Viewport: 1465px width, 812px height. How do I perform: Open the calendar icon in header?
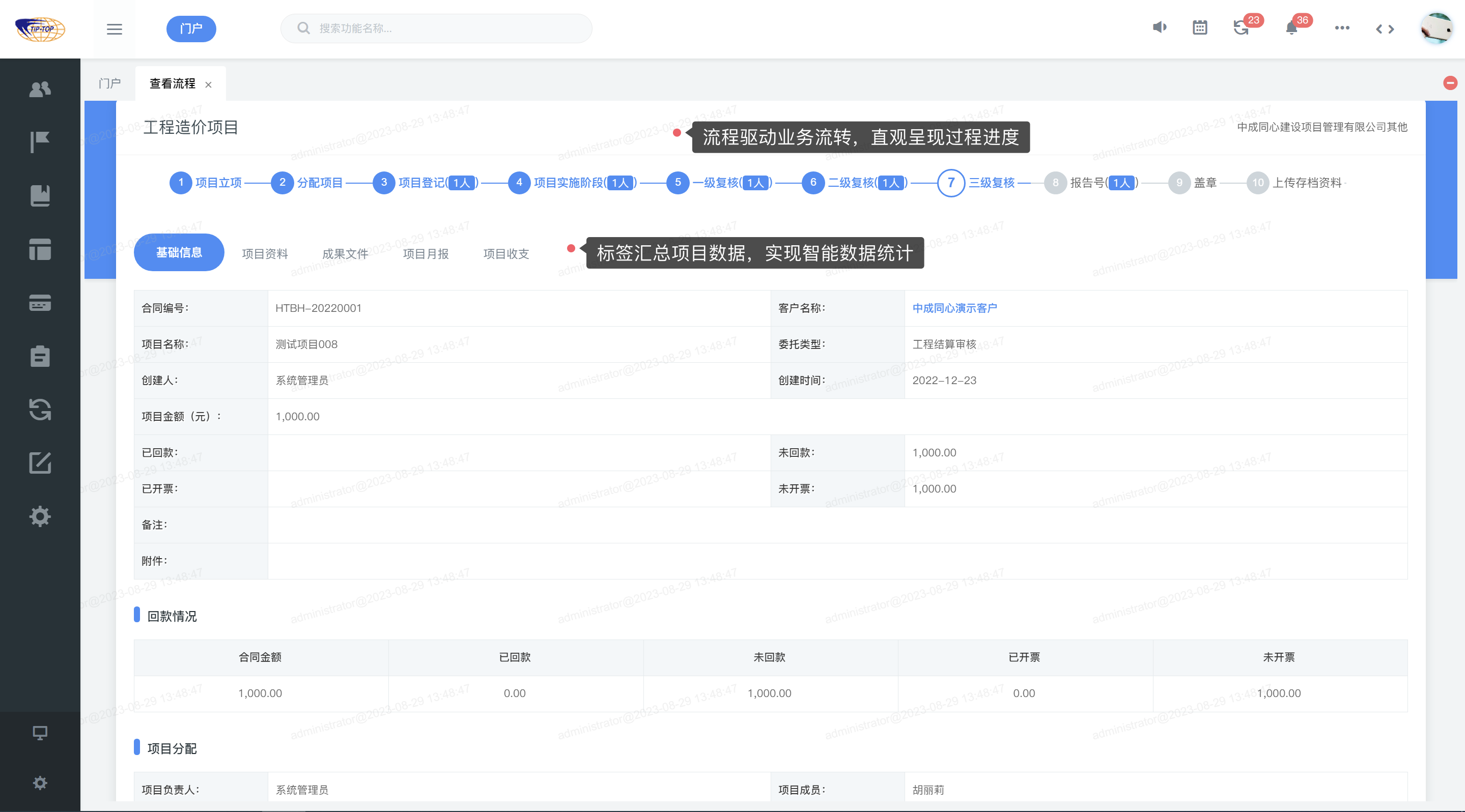pos(1200,28)
